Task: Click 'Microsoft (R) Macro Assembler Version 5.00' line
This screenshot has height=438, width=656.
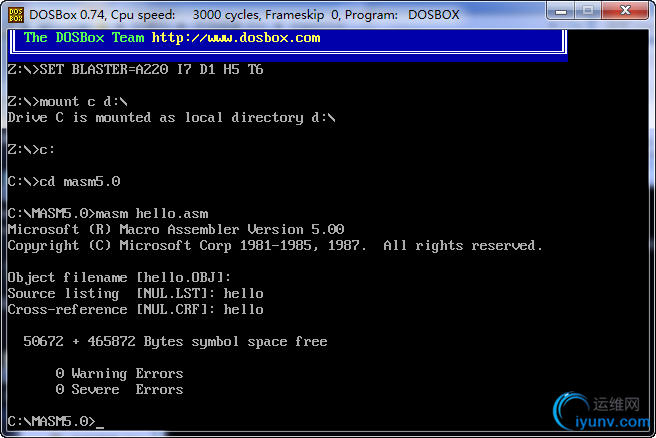Action: click(176, 230)
